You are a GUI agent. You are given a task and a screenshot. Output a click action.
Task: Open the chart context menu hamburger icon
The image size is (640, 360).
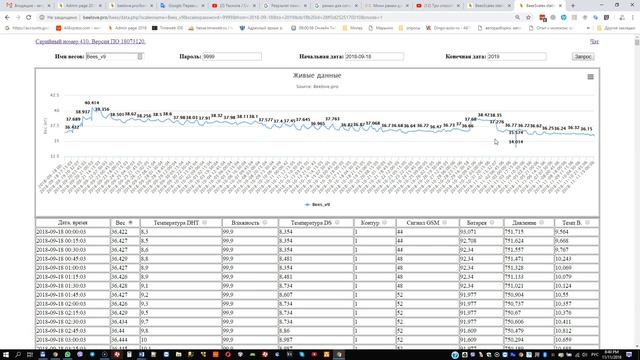tap(590, 77)
